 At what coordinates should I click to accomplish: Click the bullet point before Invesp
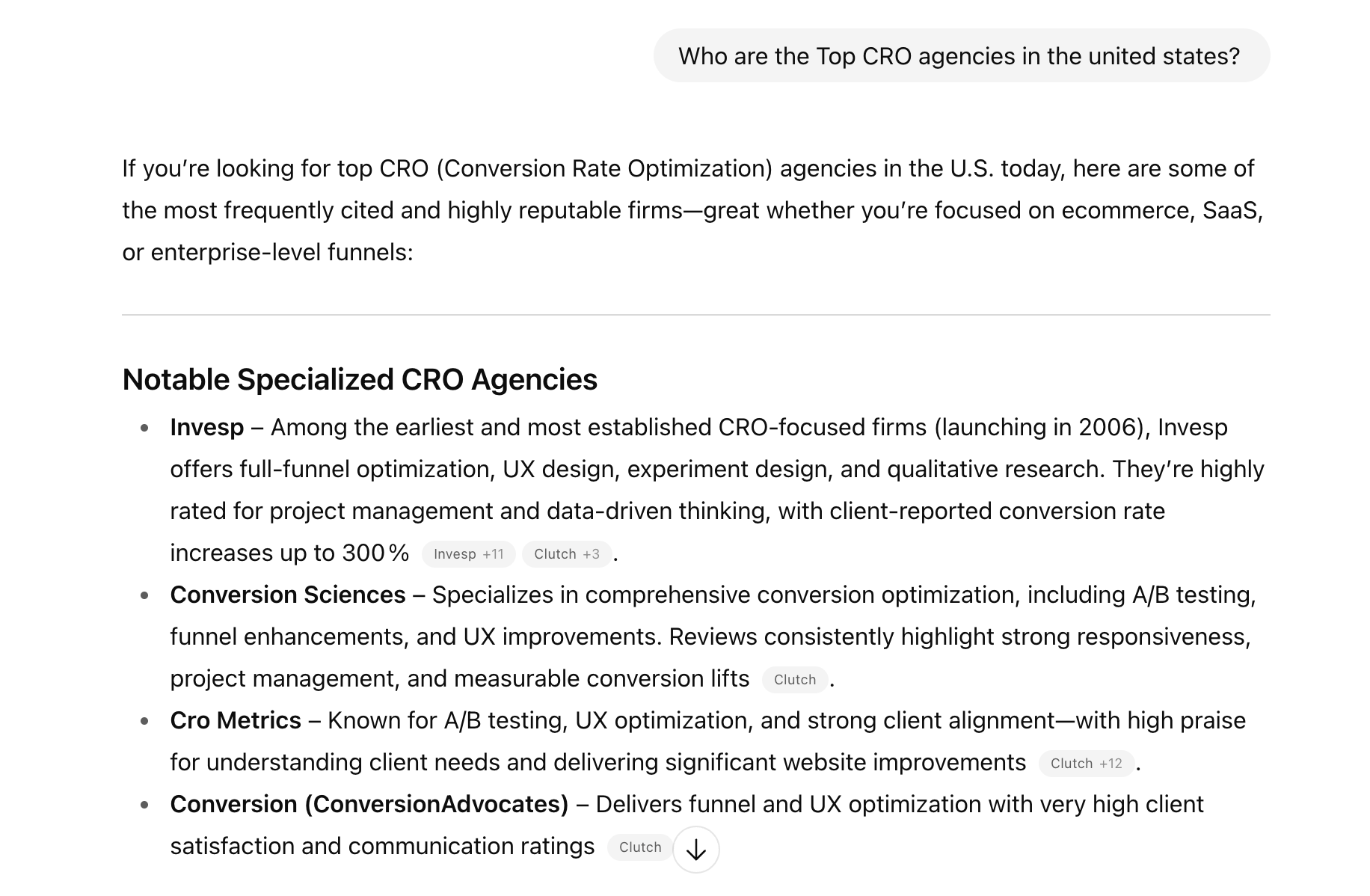pyautogui.click(x=144, y=428)
